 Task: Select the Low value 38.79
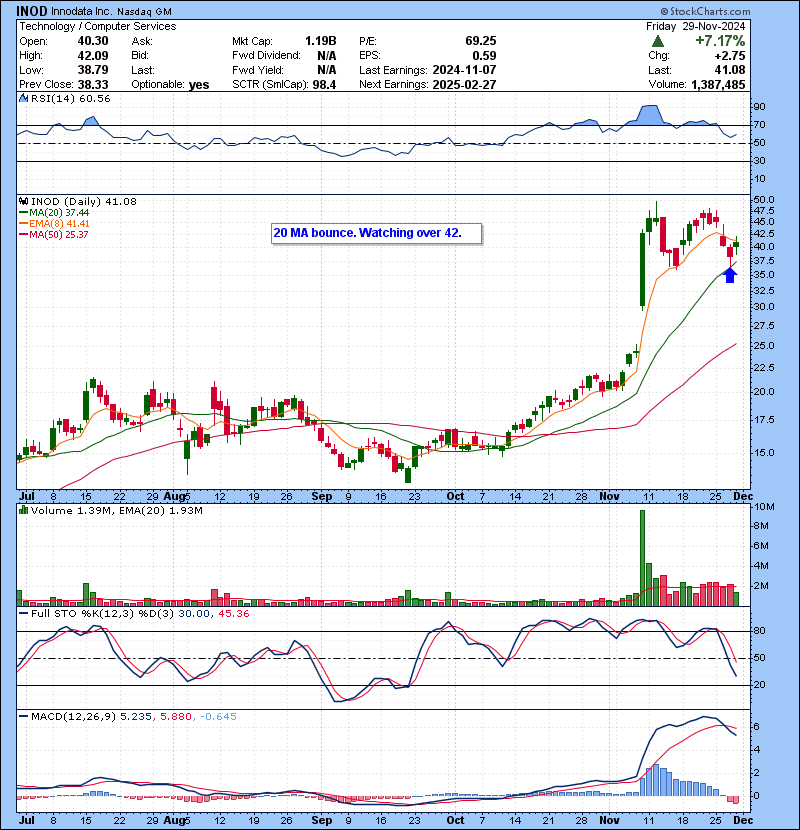[x=93, y=70]
